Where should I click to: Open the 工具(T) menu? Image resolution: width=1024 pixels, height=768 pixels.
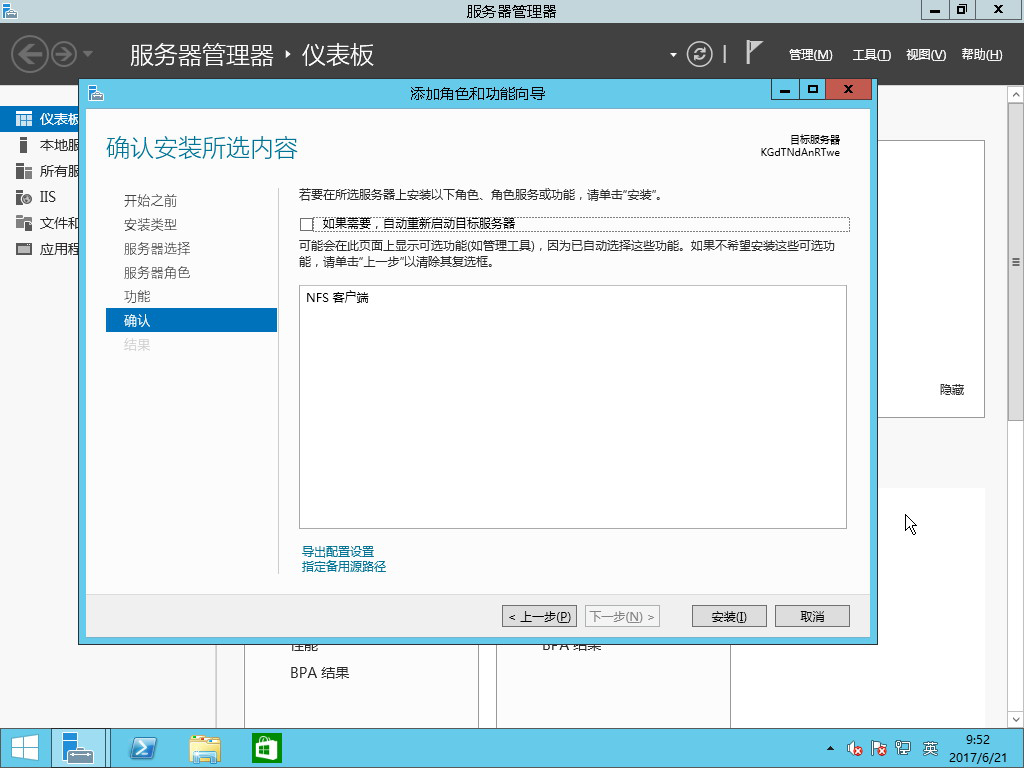871,55
